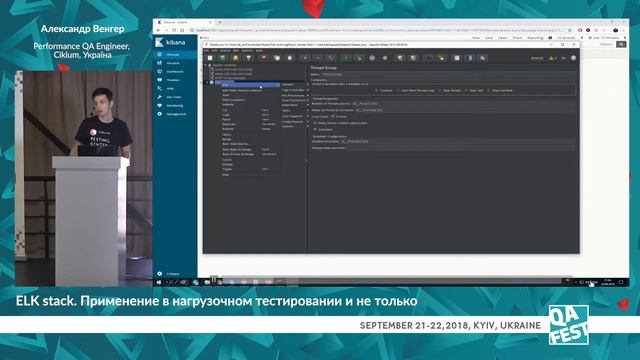Click the Start no pauses toolbar icon
Viewport: 640px width, 360px height.
click(x=359, y=58)
